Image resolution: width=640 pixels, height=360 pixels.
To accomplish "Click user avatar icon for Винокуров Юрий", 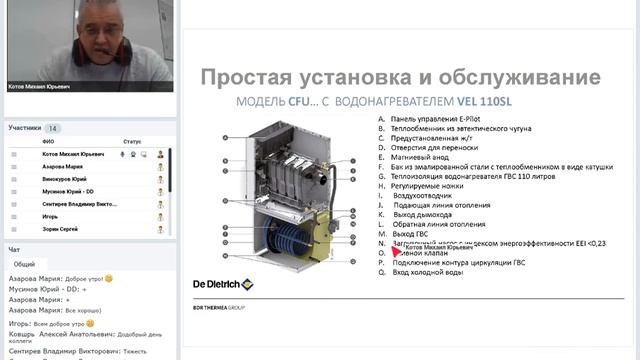I will tap(160, 179).
